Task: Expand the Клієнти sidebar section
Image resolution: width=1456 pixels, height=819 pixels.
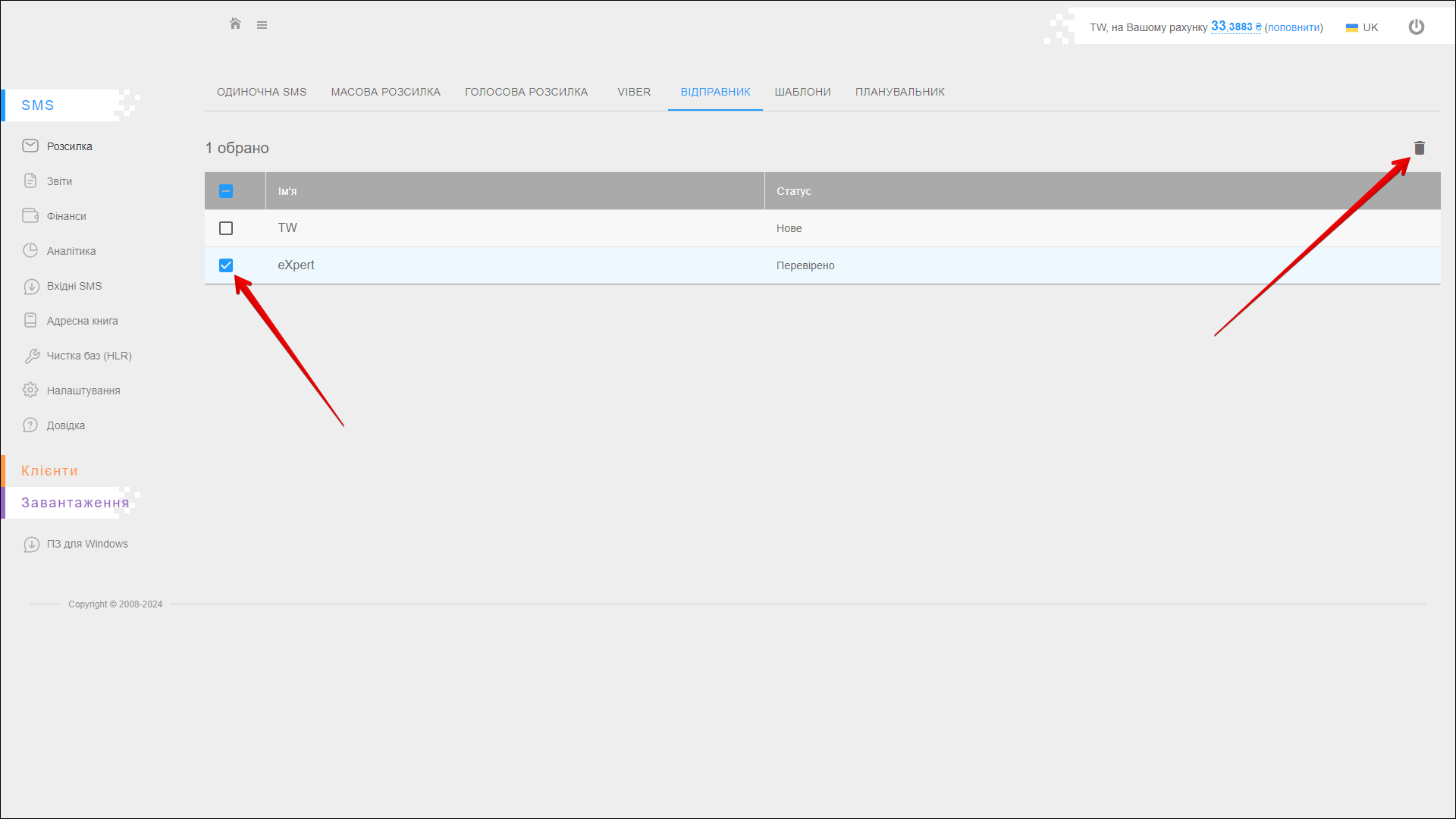Action: point(49,471)
